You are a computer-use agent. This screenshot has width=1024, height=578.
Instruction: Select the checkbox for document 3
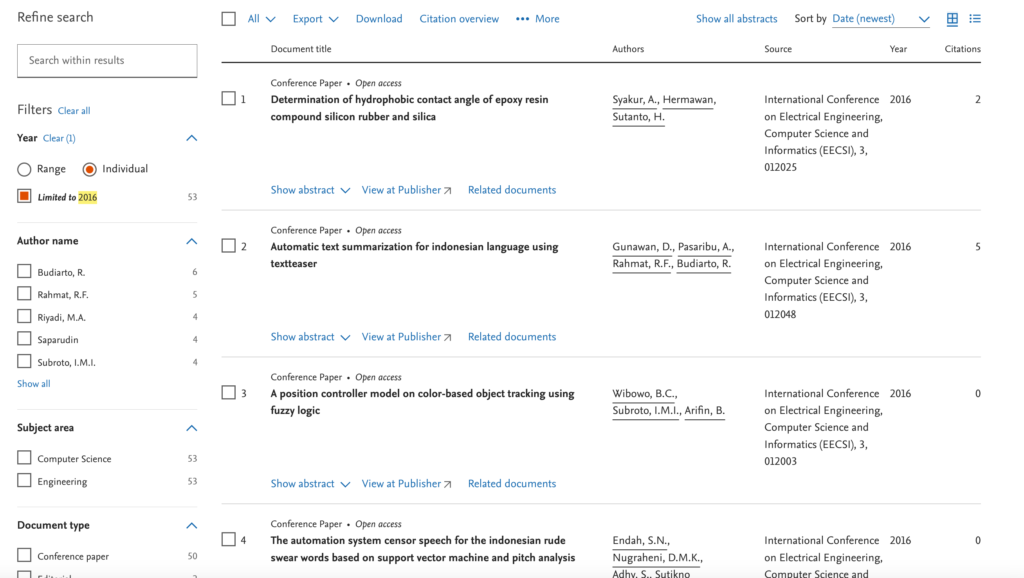coord(228,393)
